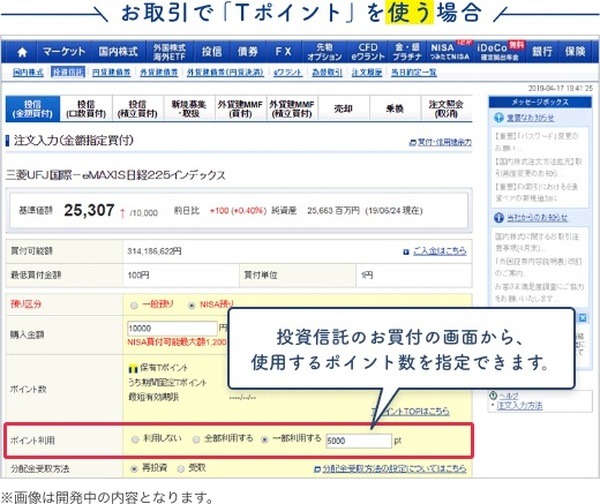This screenshot has height=504, width=600.
Task: Switch to the 外貨建MMF(買付) tab
Action: tap(240, 109)
